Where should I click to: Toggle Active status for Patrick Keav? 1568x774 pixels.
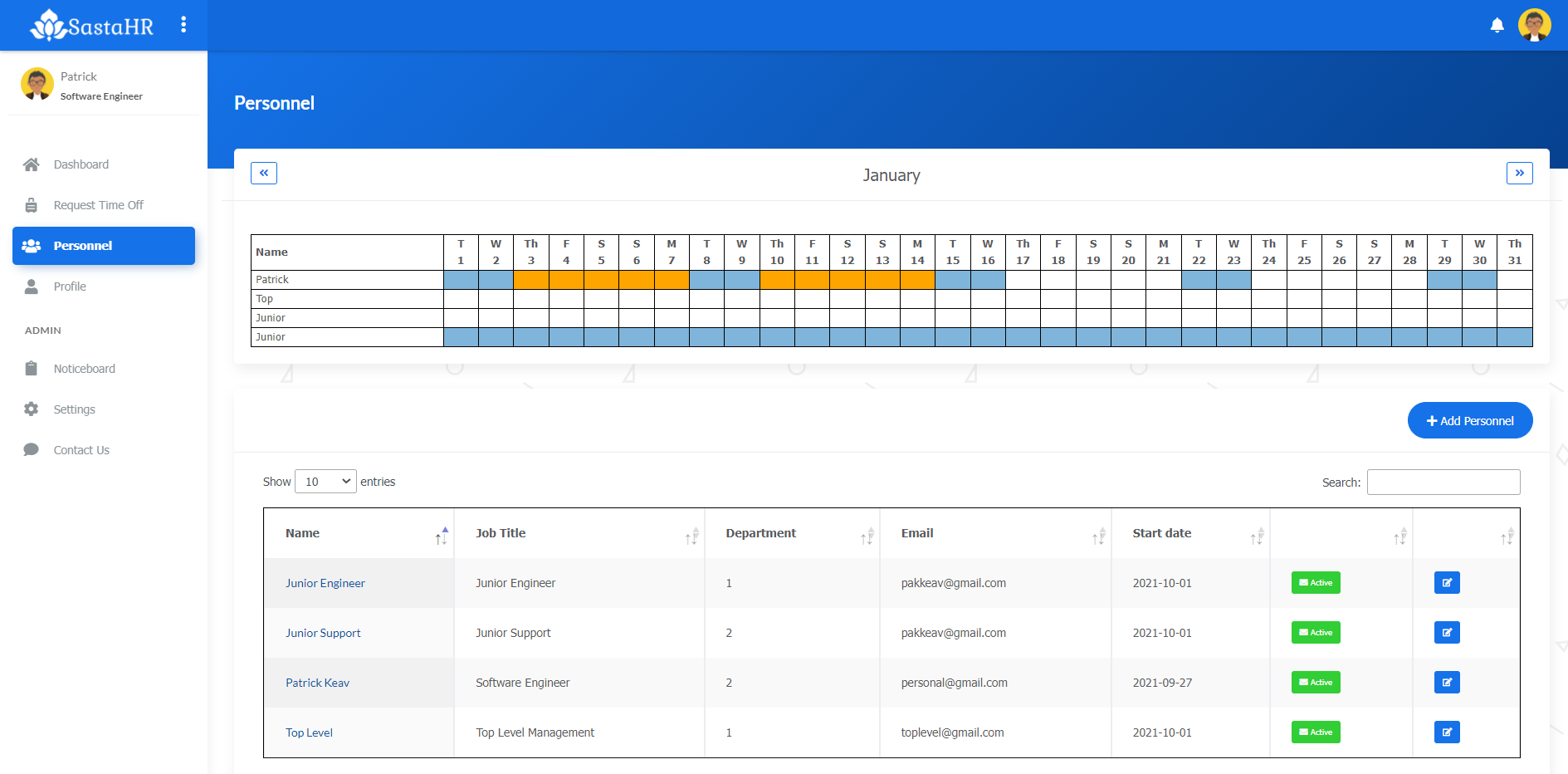coord(1316,683)
